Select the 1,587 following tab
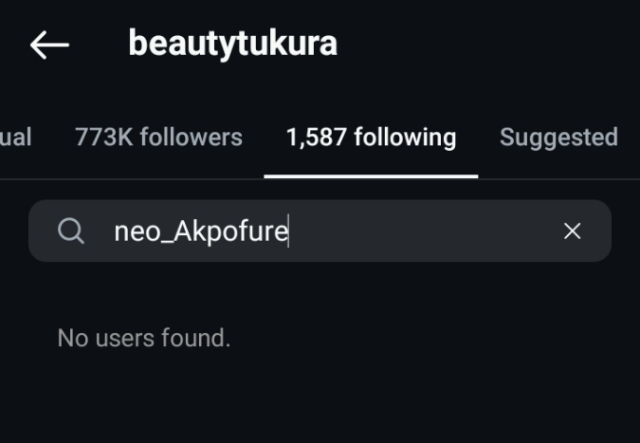 point(371,137)
